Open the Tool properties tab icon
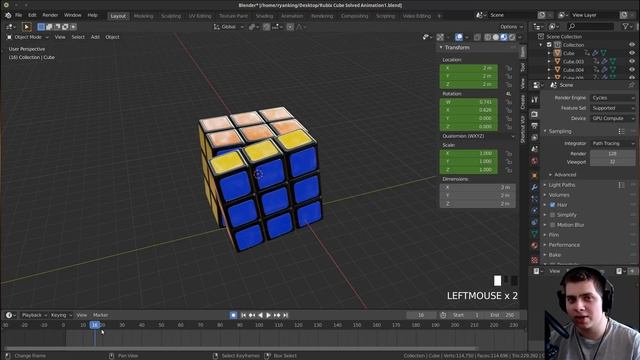Viewport: 640px width, 360px height. coord(534,100)
